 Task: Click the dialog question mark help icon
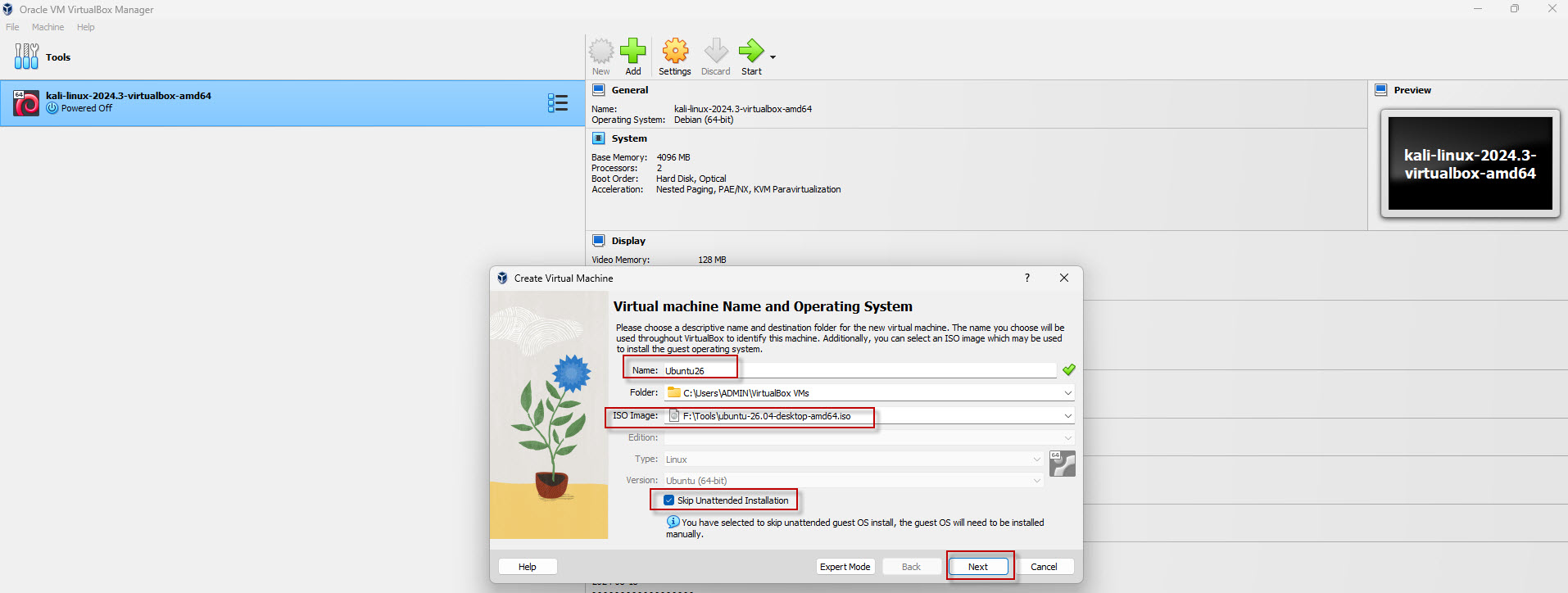[1027, 278]
